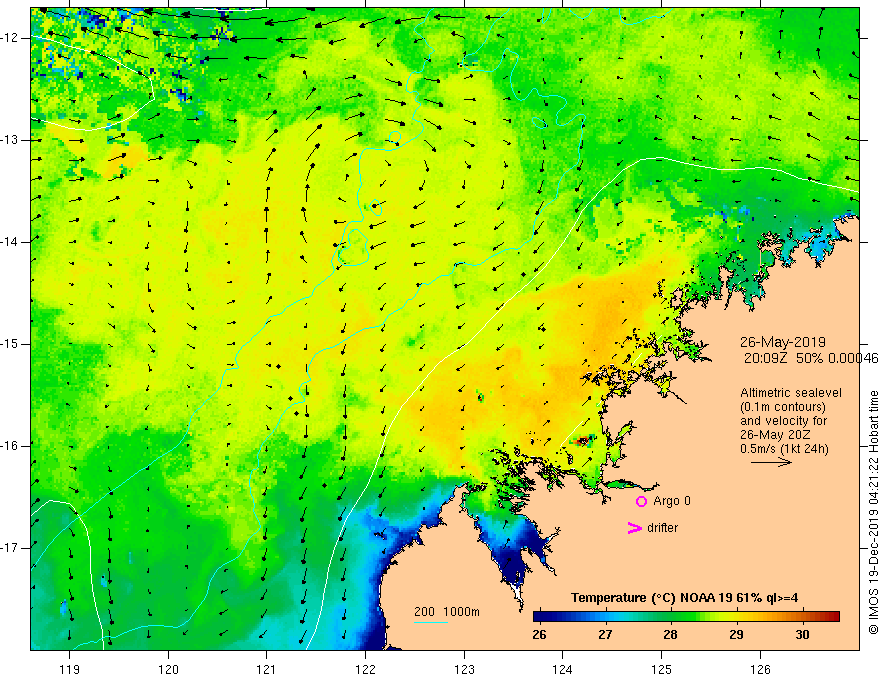The width and height of the screenshot is (880, 680).
Task: Click latitude axis label '-15'
Action: point(11,344)
